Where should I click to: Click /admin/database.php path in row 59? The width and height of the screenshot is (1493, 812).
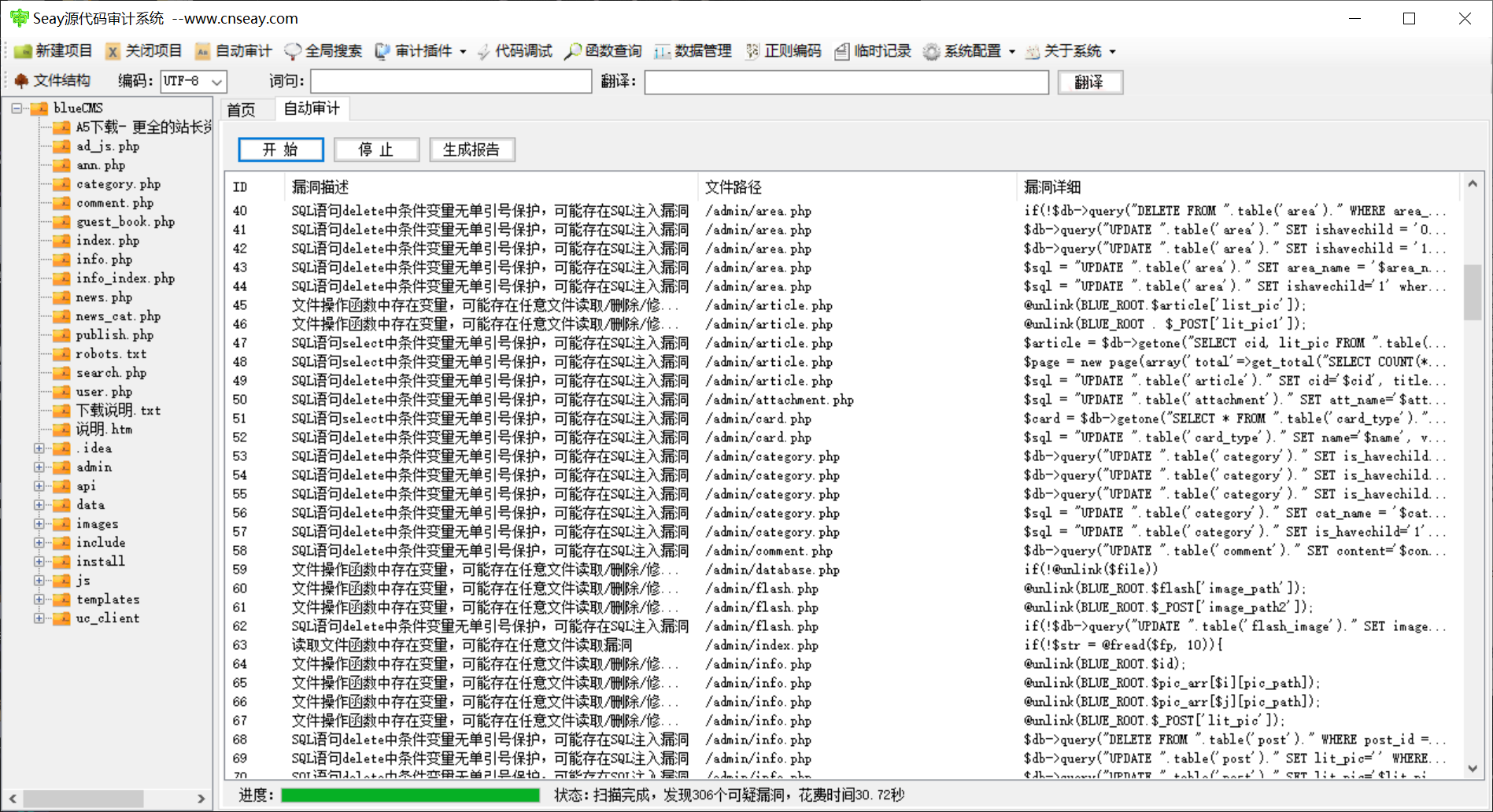pos(772,570)
